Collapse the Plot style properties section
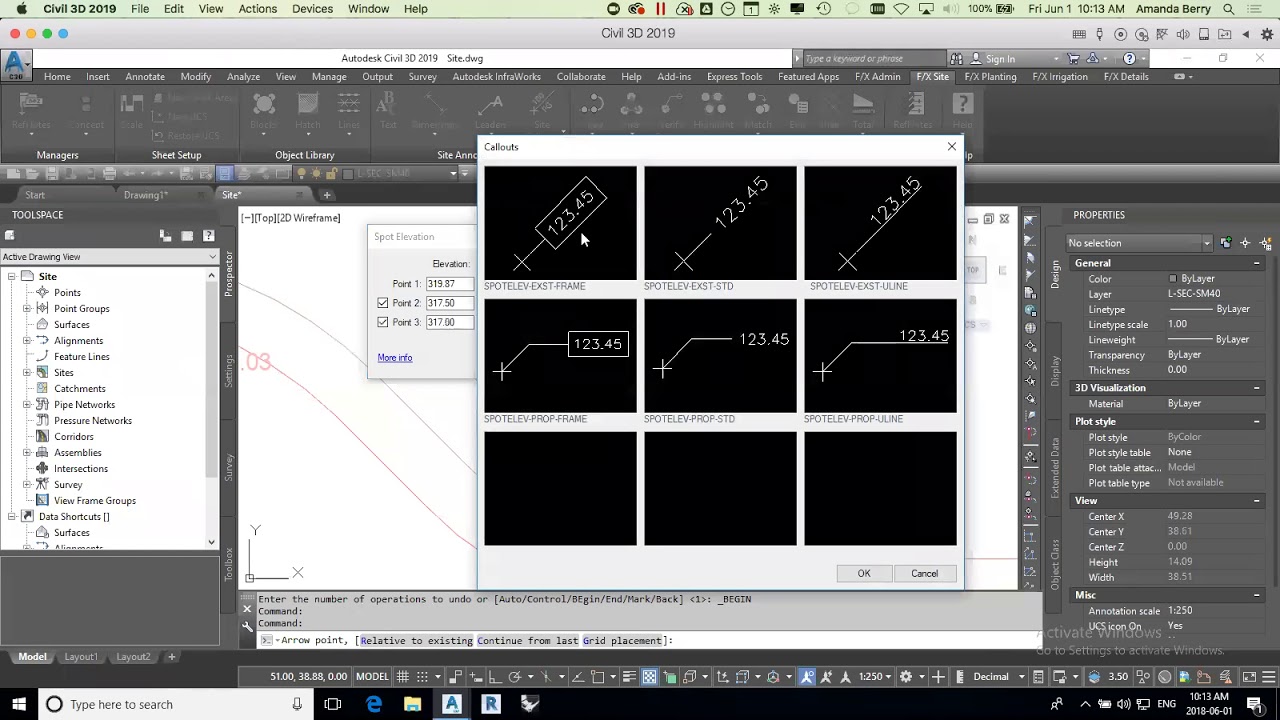Screen dimensions: 1280x720 [x=1257, y=422]
